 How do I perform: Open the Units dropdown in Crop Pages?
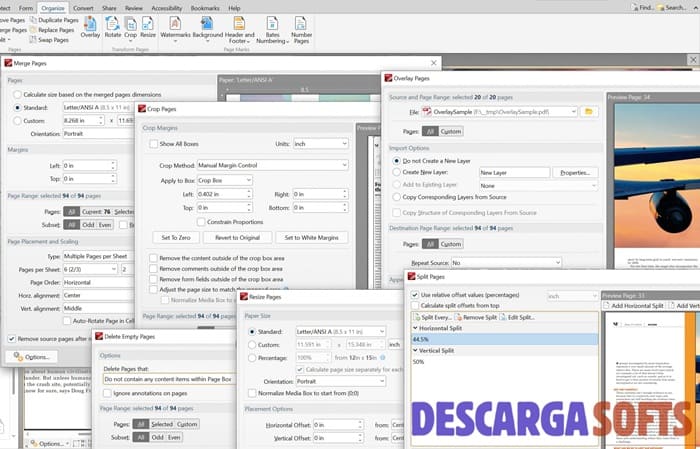[321, 144]
